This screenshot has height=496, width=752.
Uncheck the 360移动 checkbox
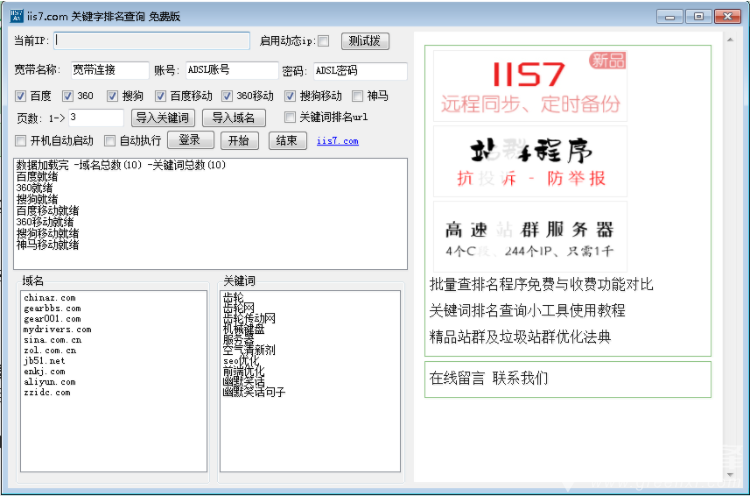(x=227, y=96)
